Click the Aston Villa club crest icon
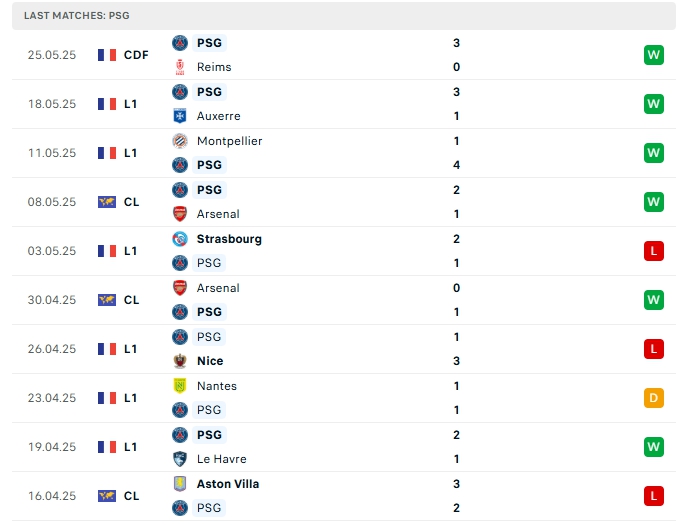 click(180, 484)
